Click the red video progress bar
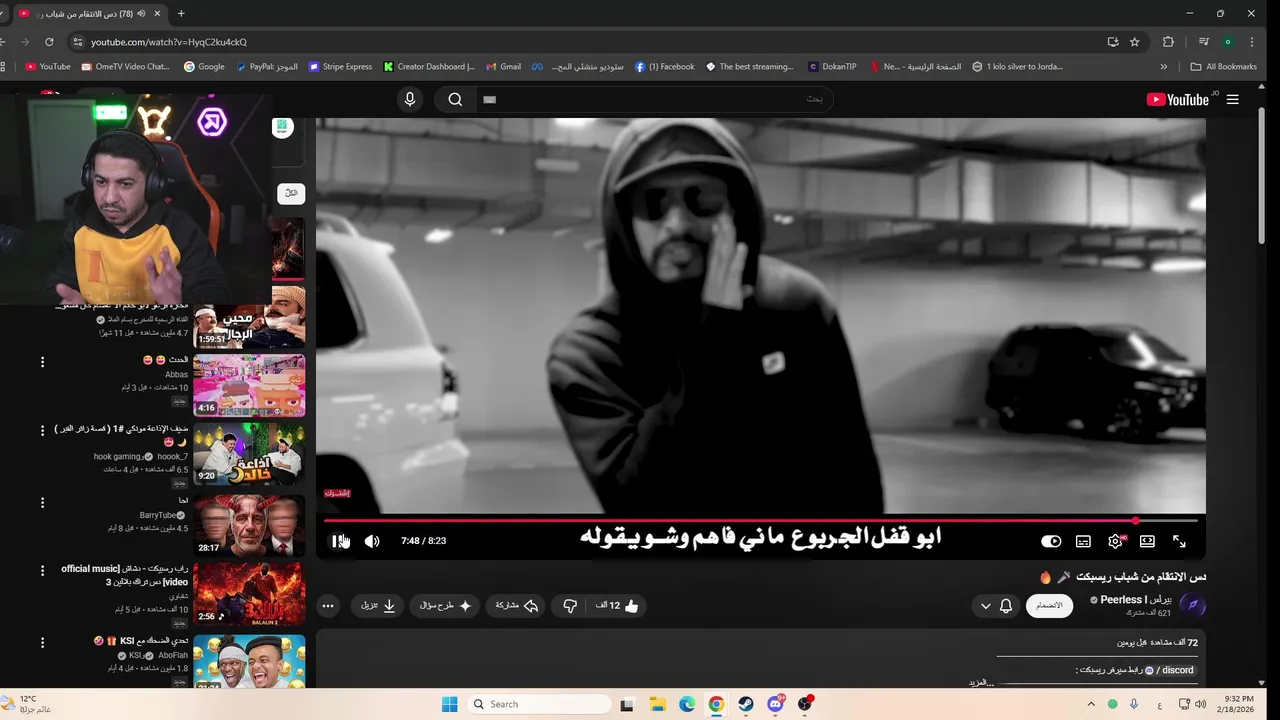The height and width of the screenshot is (720, 1280). coord(760,521)
